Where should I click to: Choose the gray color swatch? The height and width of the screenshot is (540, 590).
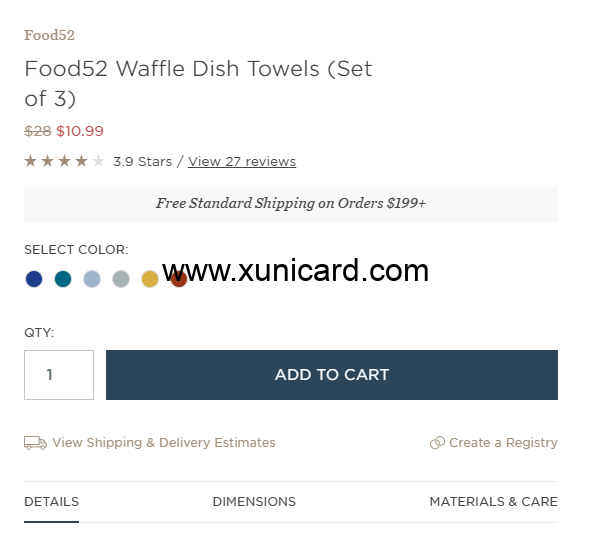(x=121, y=279)
